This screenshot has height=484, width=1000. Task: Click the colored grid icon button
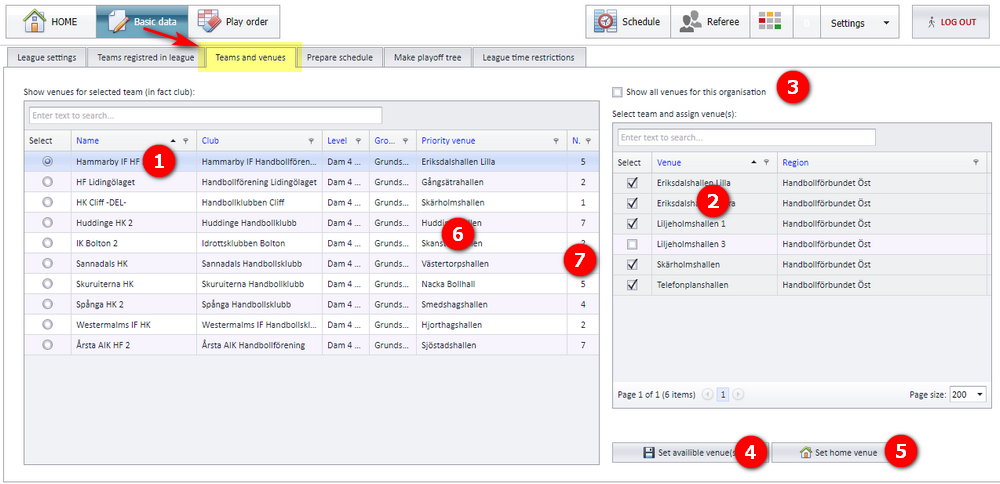770,22
